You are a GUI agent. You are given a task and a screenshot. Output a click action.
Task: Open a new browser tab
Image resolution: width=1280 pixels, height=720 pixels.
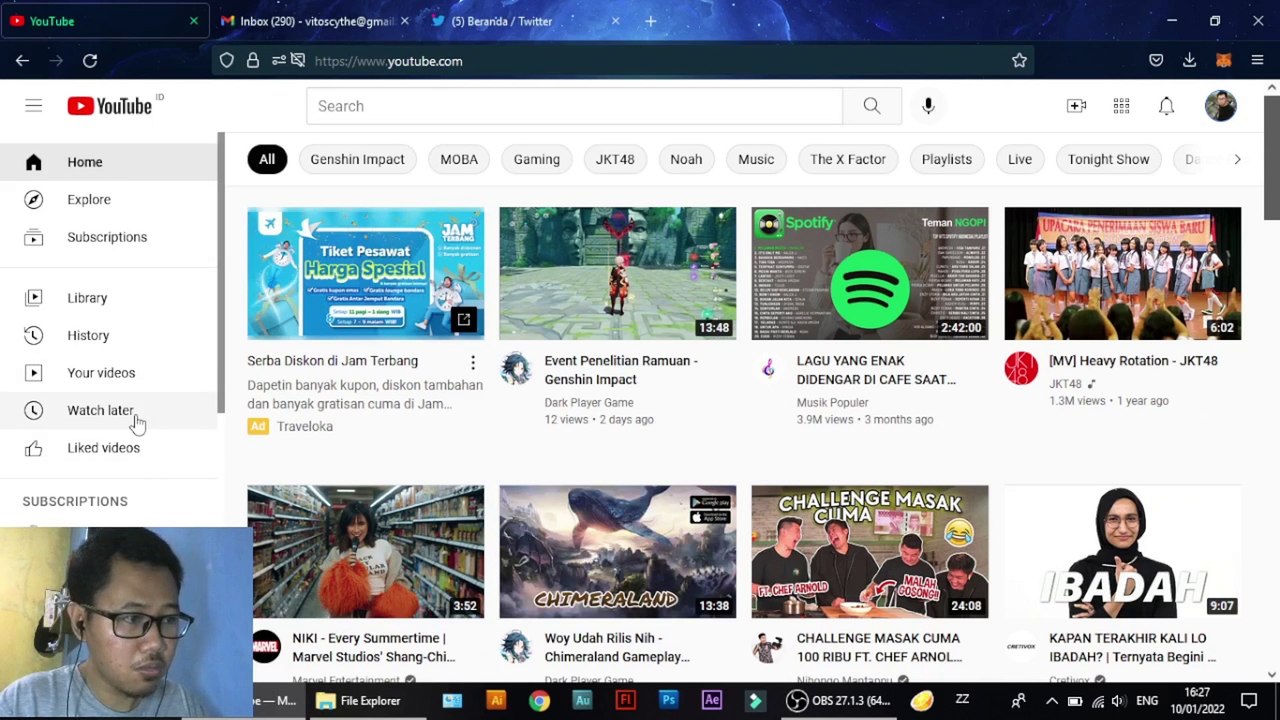point(651,21)
